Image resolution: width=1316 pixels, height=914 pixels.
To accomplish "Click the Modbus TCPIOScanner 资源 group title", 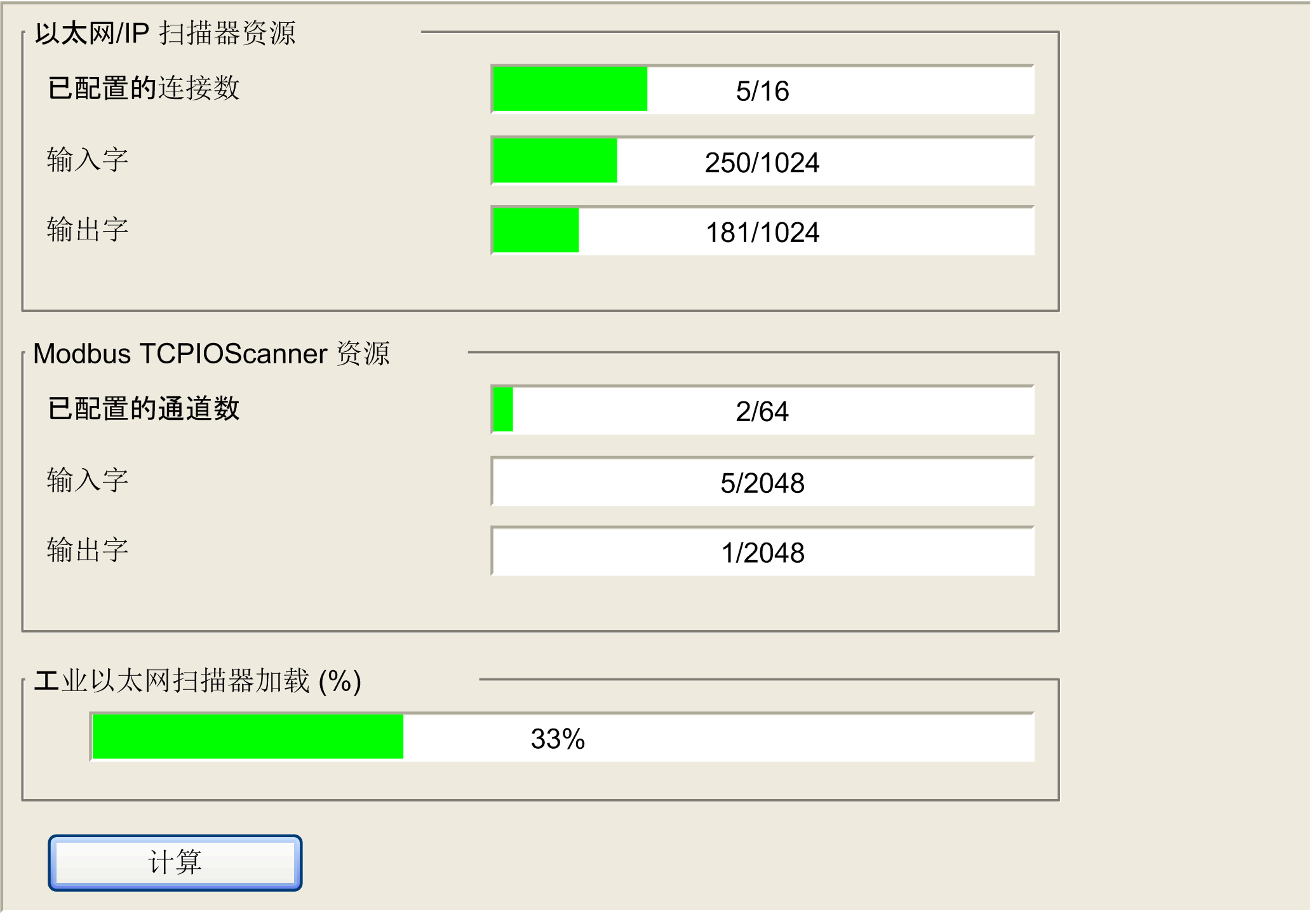I will point(211,353).
